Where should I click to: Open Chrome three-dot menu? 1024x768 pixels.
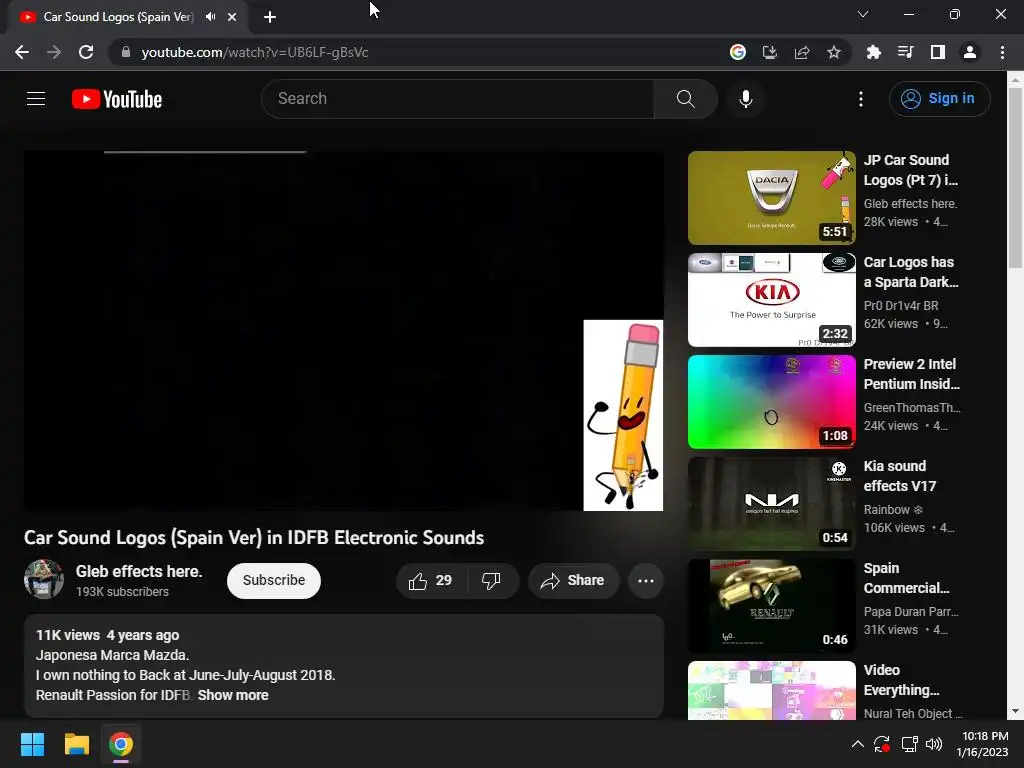coord(1002,52)
